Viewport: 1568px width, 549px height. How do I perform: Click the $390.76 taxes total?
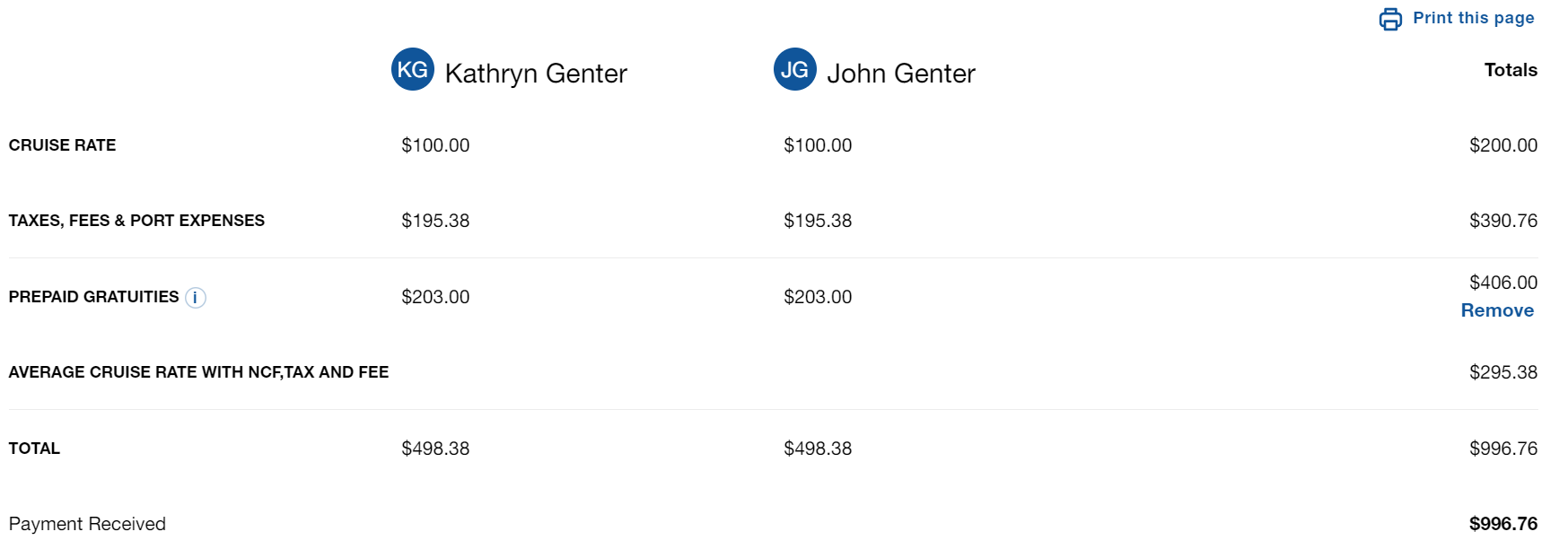pos(1503,221)
